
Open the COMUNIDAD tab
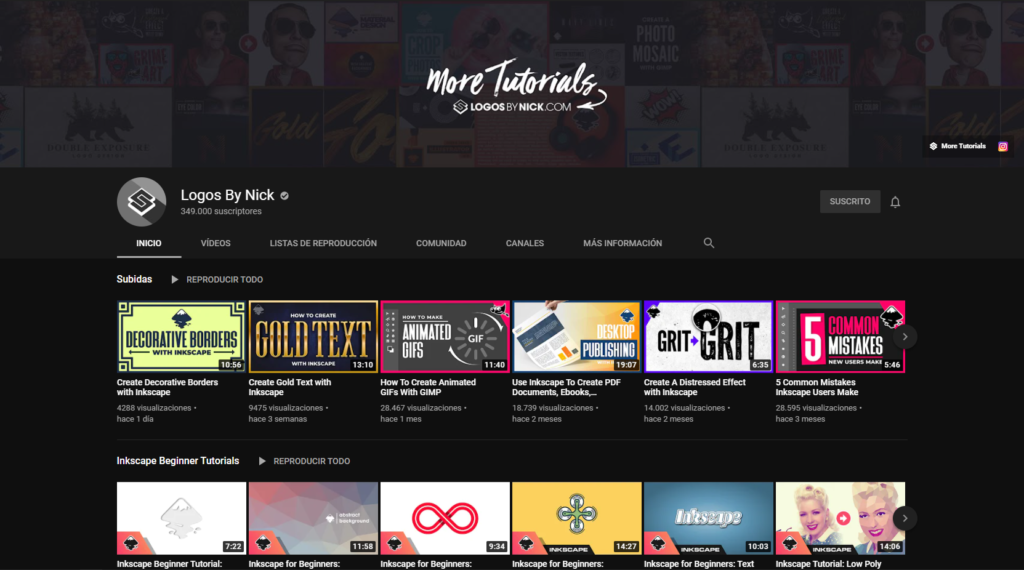tap(441, 243)
